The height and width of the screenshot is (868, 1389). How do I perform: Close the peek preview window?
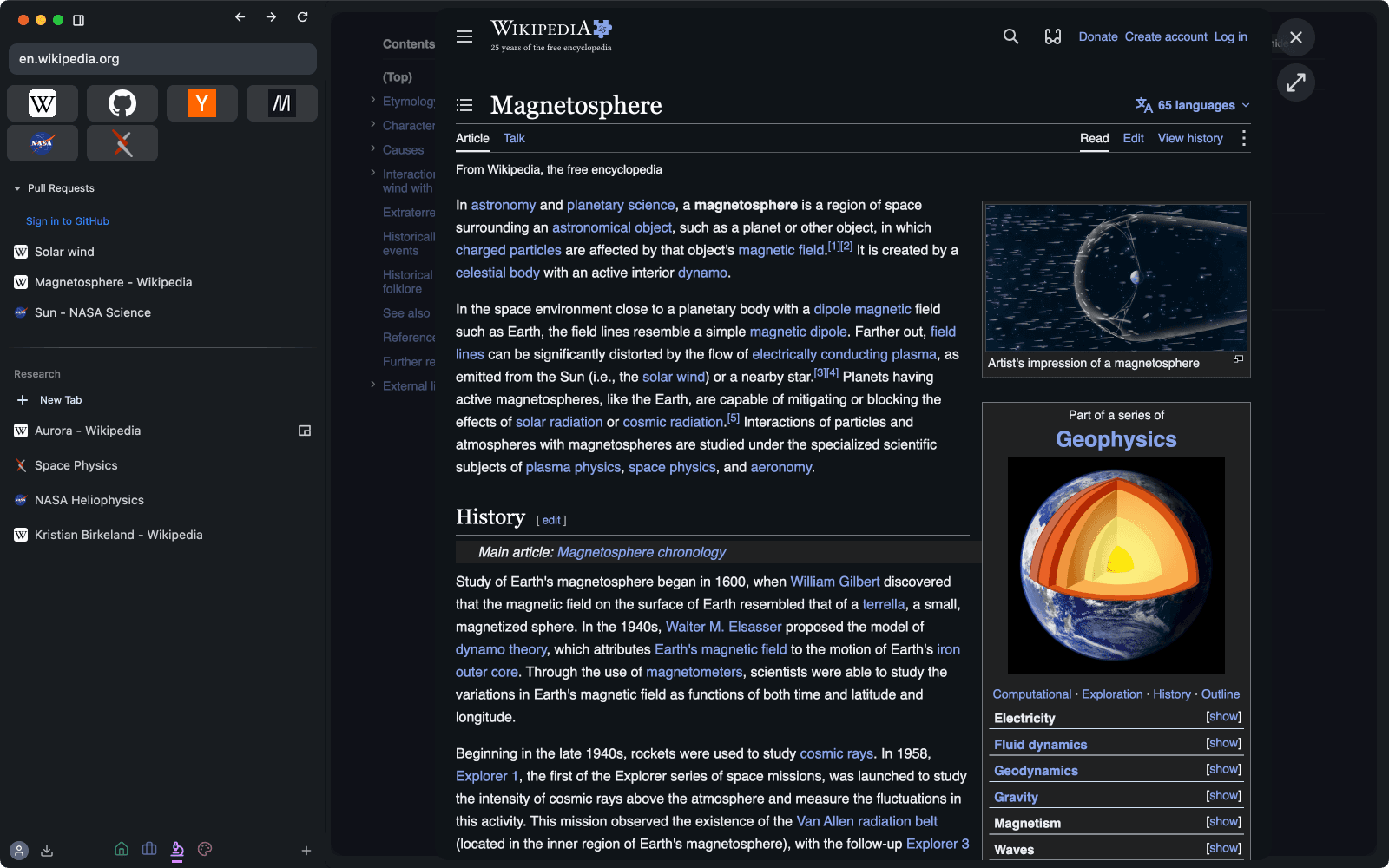pyautogui.click(x=1296, y=37)
